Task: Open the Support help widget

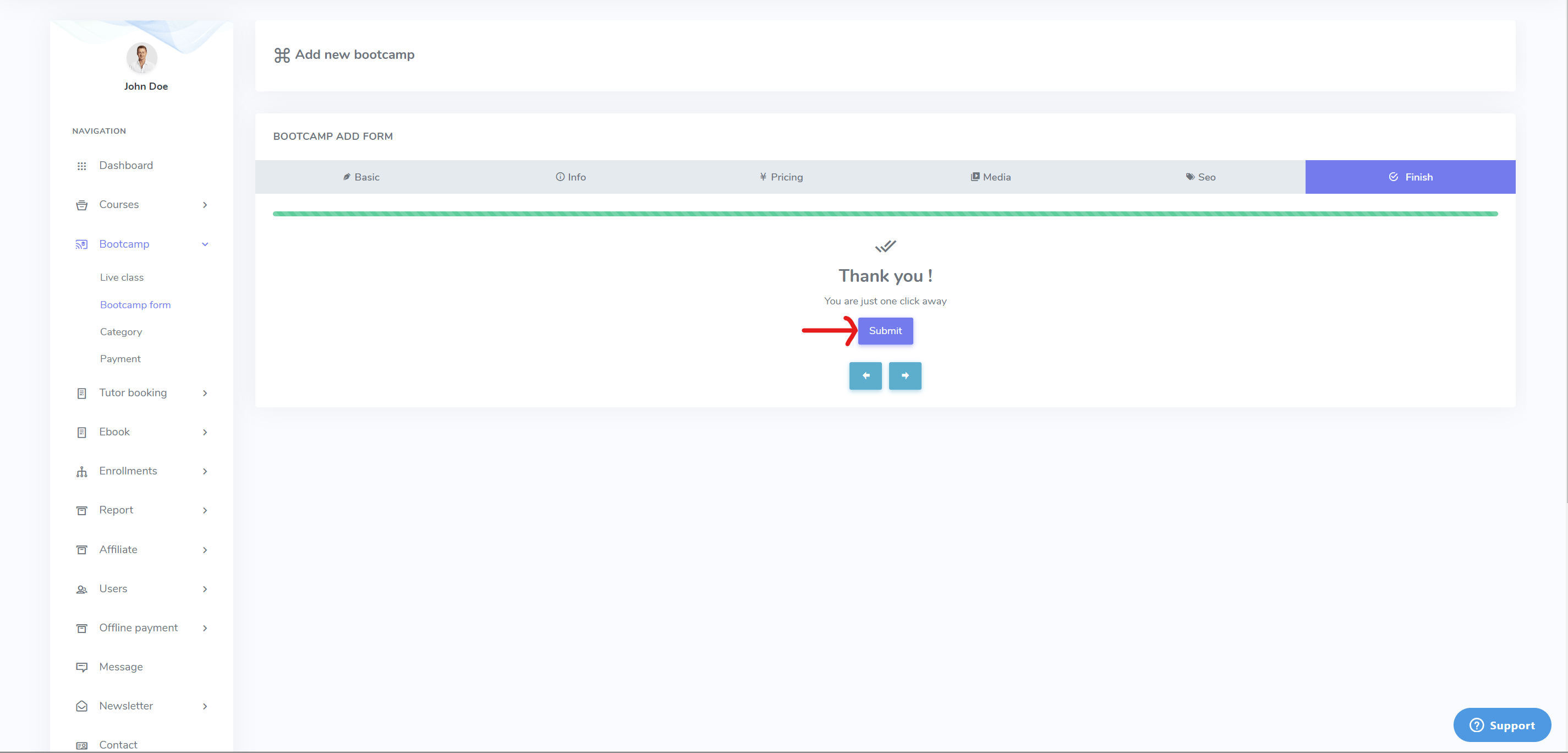Action: 1501,725
